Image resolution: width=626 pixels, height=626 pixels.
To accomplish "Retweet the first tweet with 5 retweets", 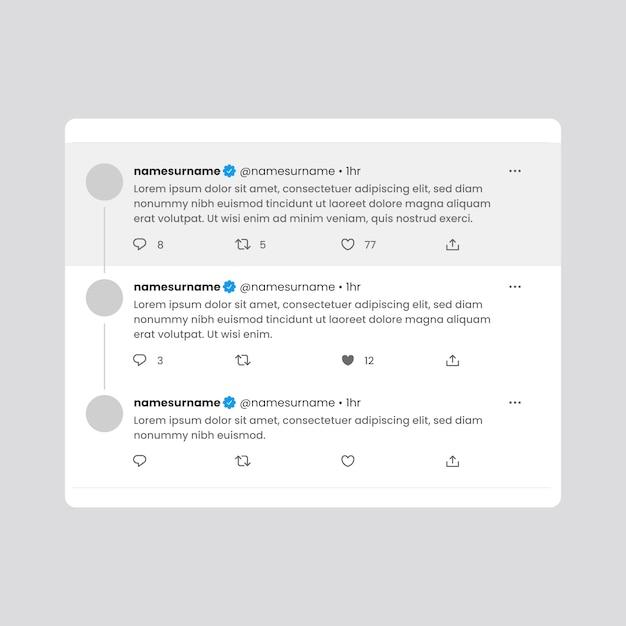I will [x=243, y=244].
